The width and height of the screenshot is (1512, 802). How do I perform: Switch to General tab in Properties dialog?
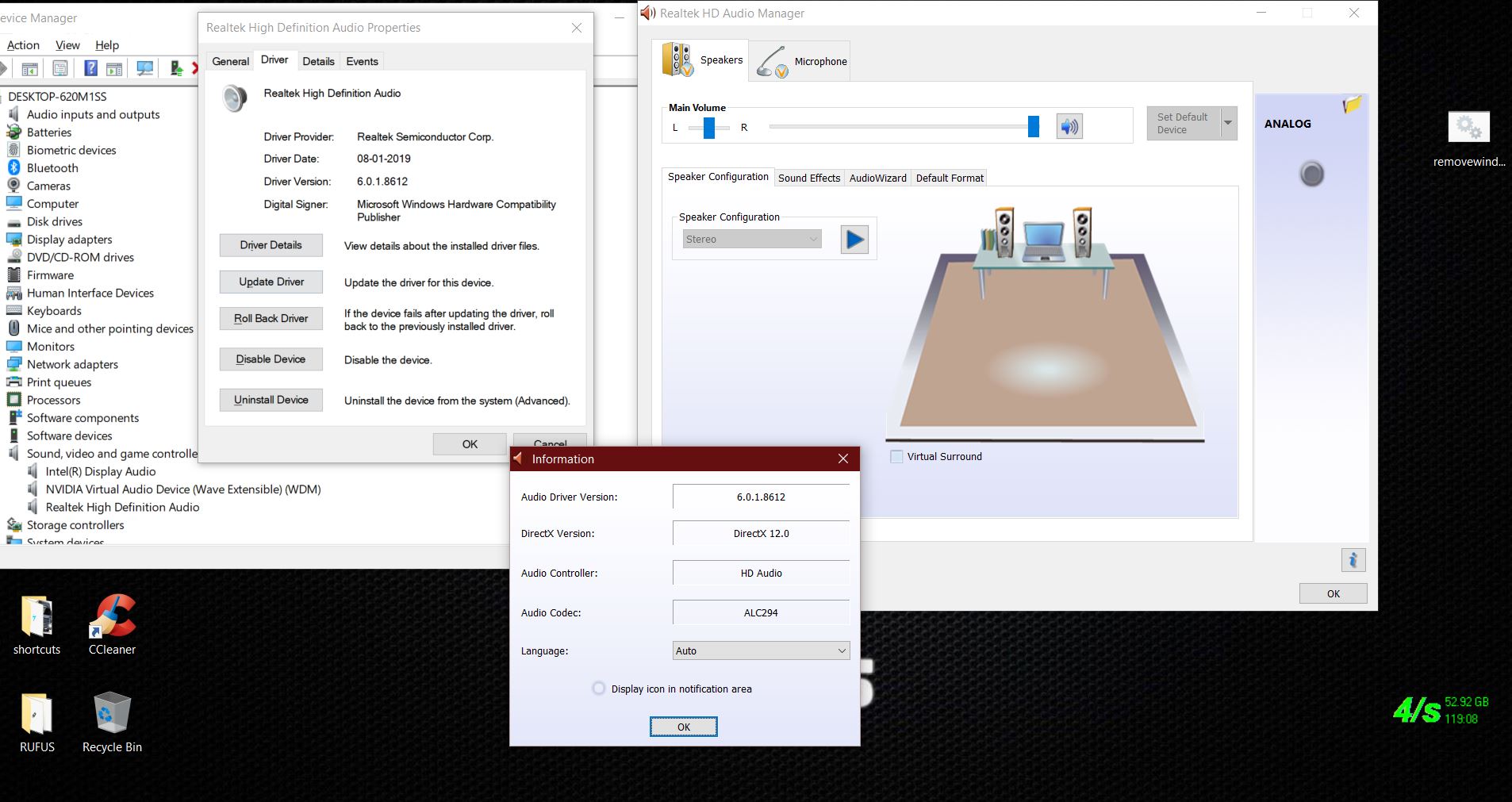point(231,61)
